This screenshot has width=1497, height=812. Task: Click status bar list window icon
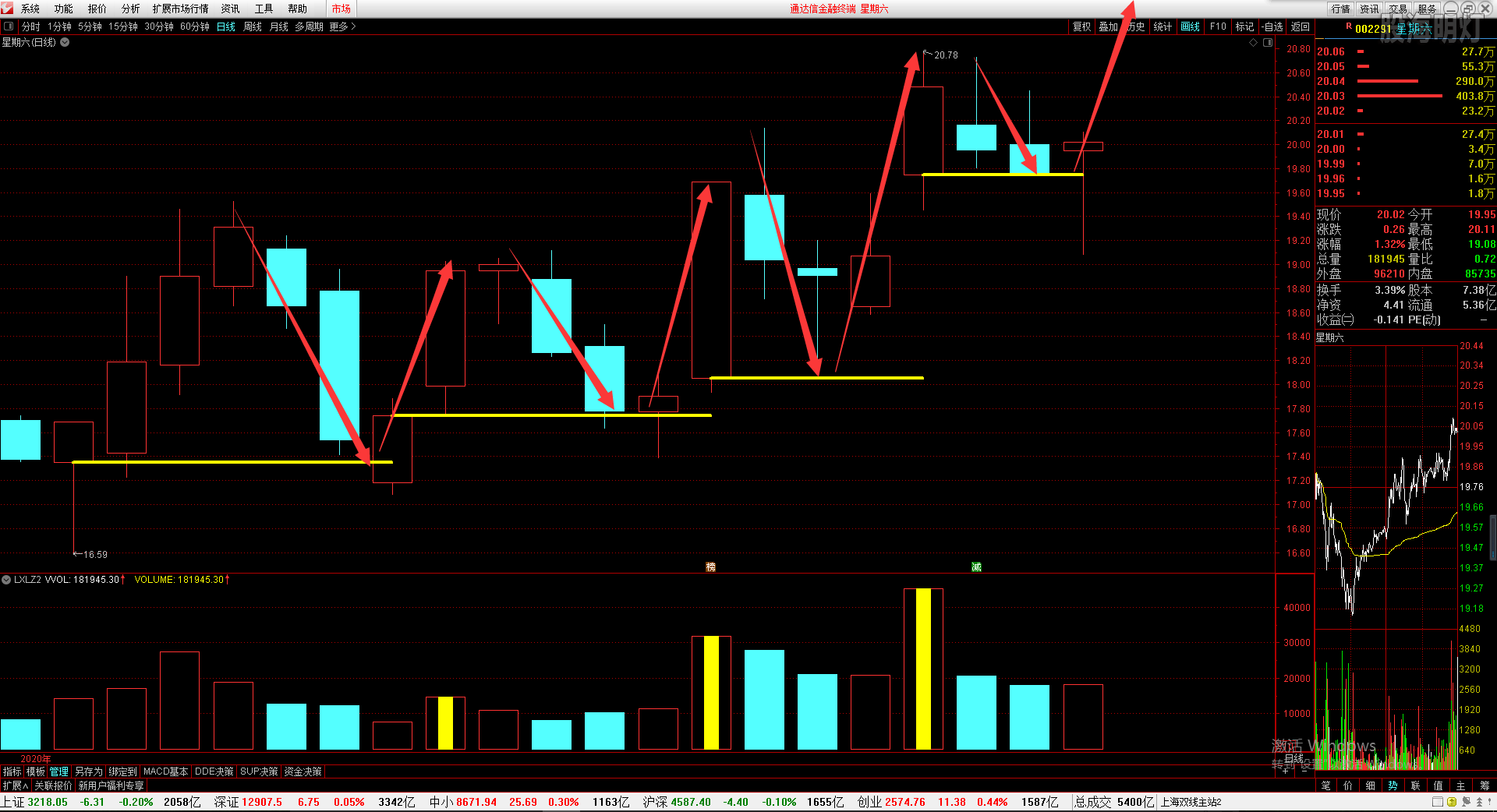[1438, 802]
